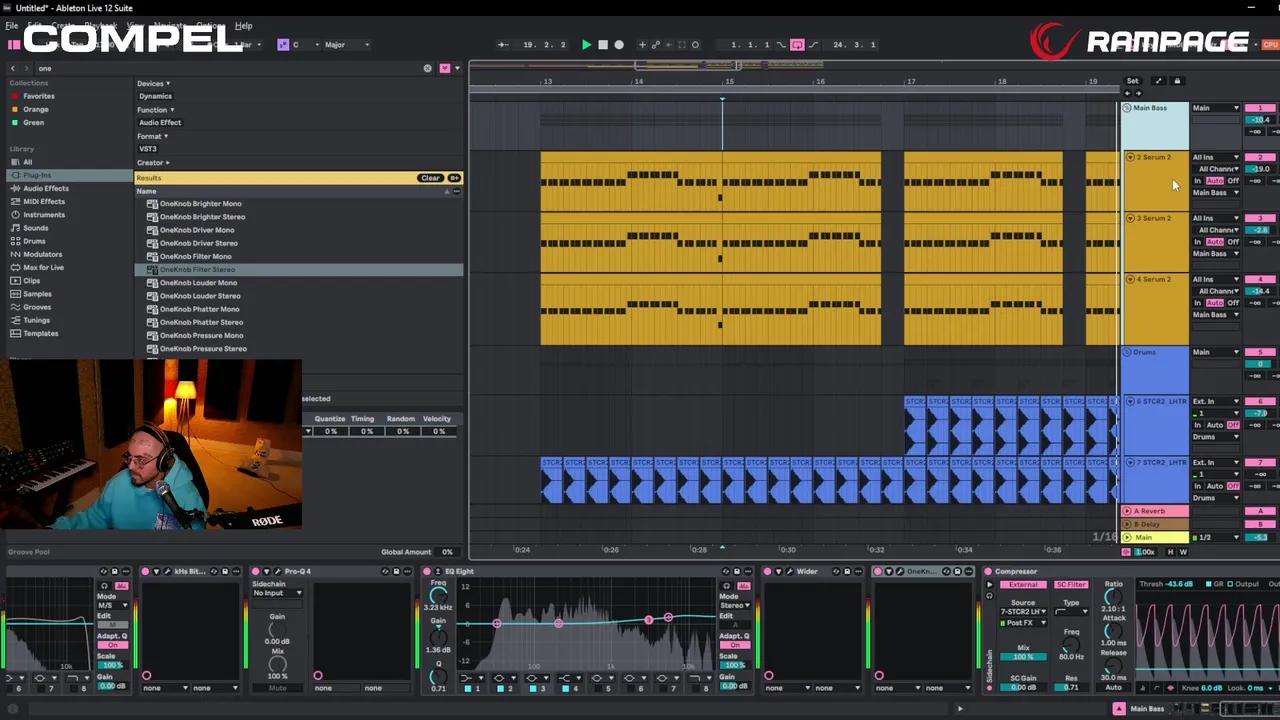
Task: Open the Grooves category
Action: [37, 307]
